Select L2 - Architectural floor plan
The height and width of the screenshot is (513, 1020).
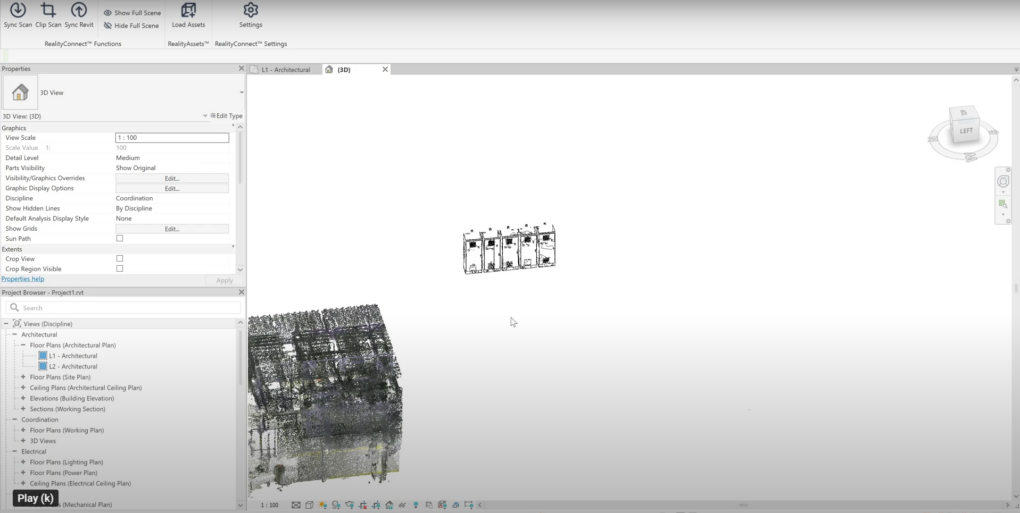tap(73, 367)
